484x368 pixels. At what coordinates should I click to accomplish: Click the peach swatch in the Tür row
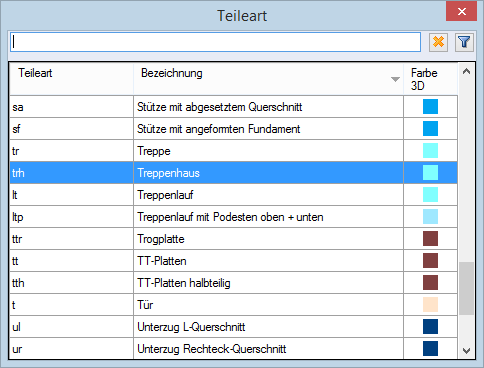pos(430,305)
